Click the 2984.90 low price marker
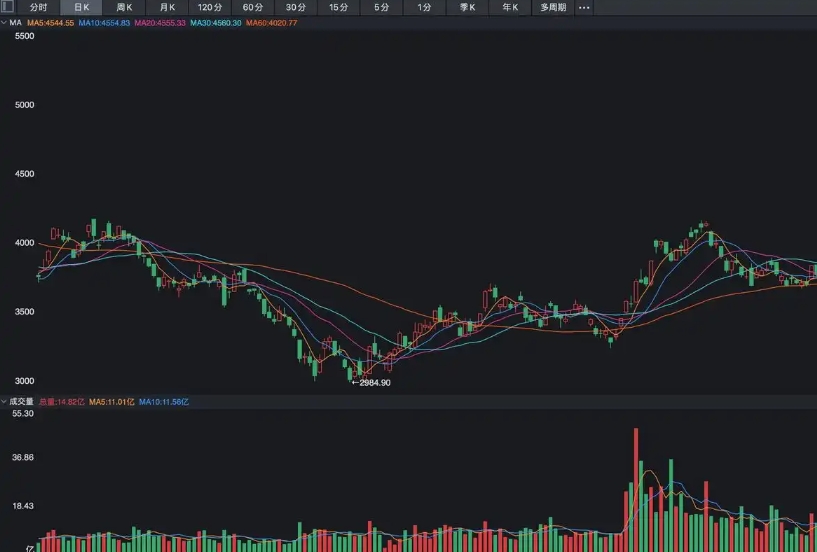 coord(372,383)
